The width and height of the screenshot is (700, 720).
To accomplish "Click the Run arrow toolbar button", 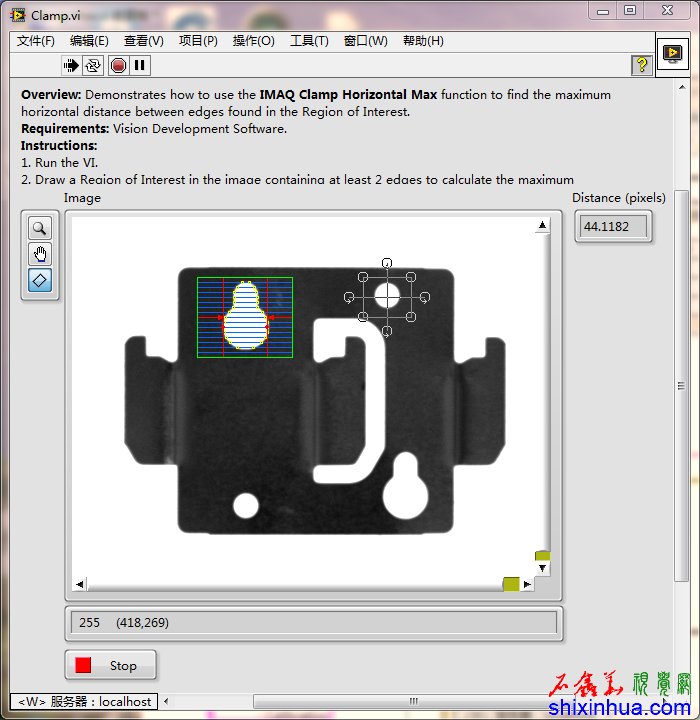I will pyautogui.click(x=71, y=65).
